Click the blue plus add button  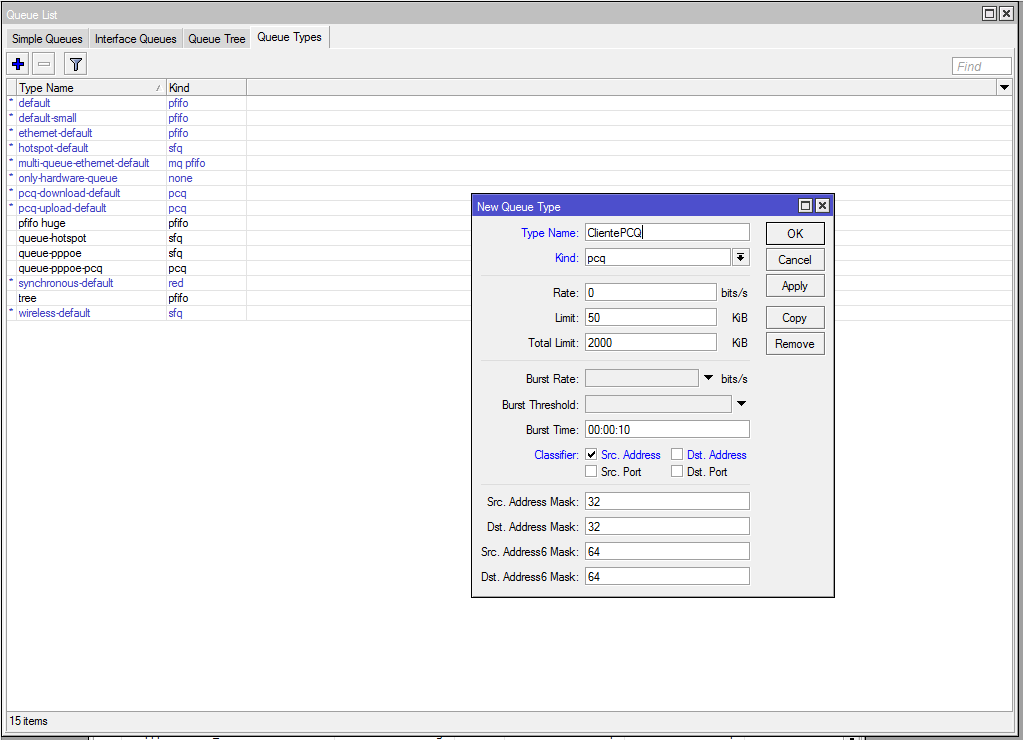[x=18, y=64]
